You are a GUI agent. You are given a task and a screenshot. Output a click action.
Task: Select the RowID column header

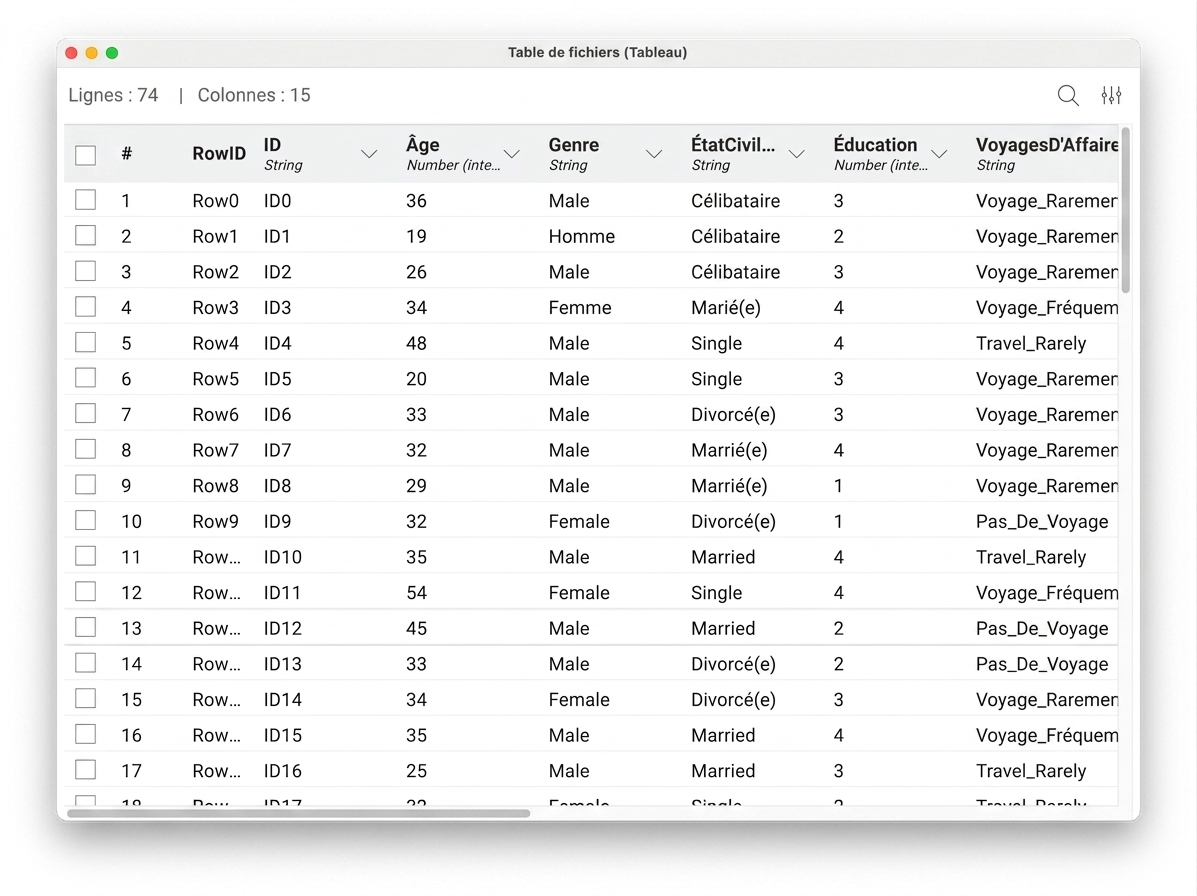point(219,154)
